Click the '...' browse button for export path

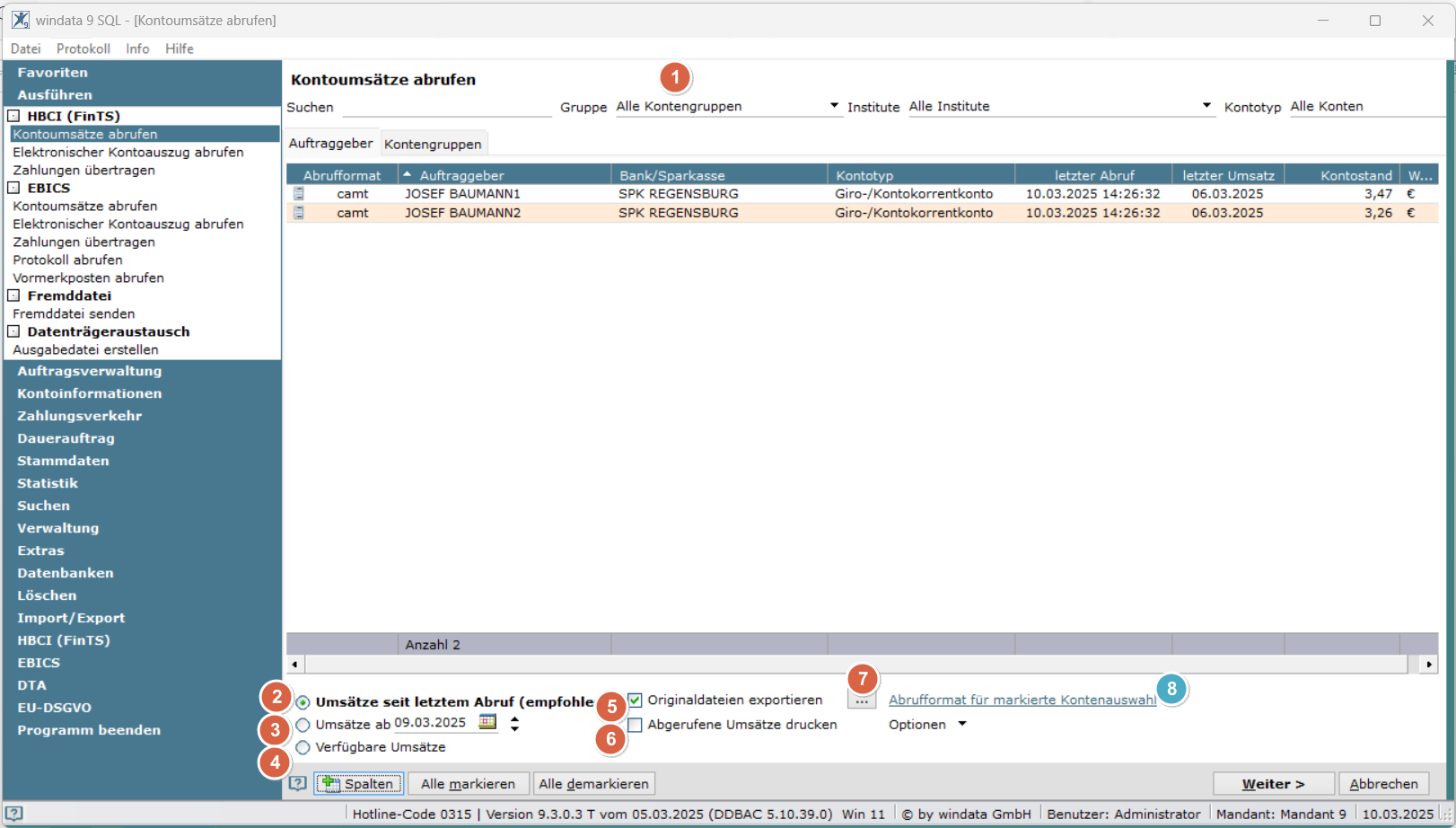(x=862, y=700)
